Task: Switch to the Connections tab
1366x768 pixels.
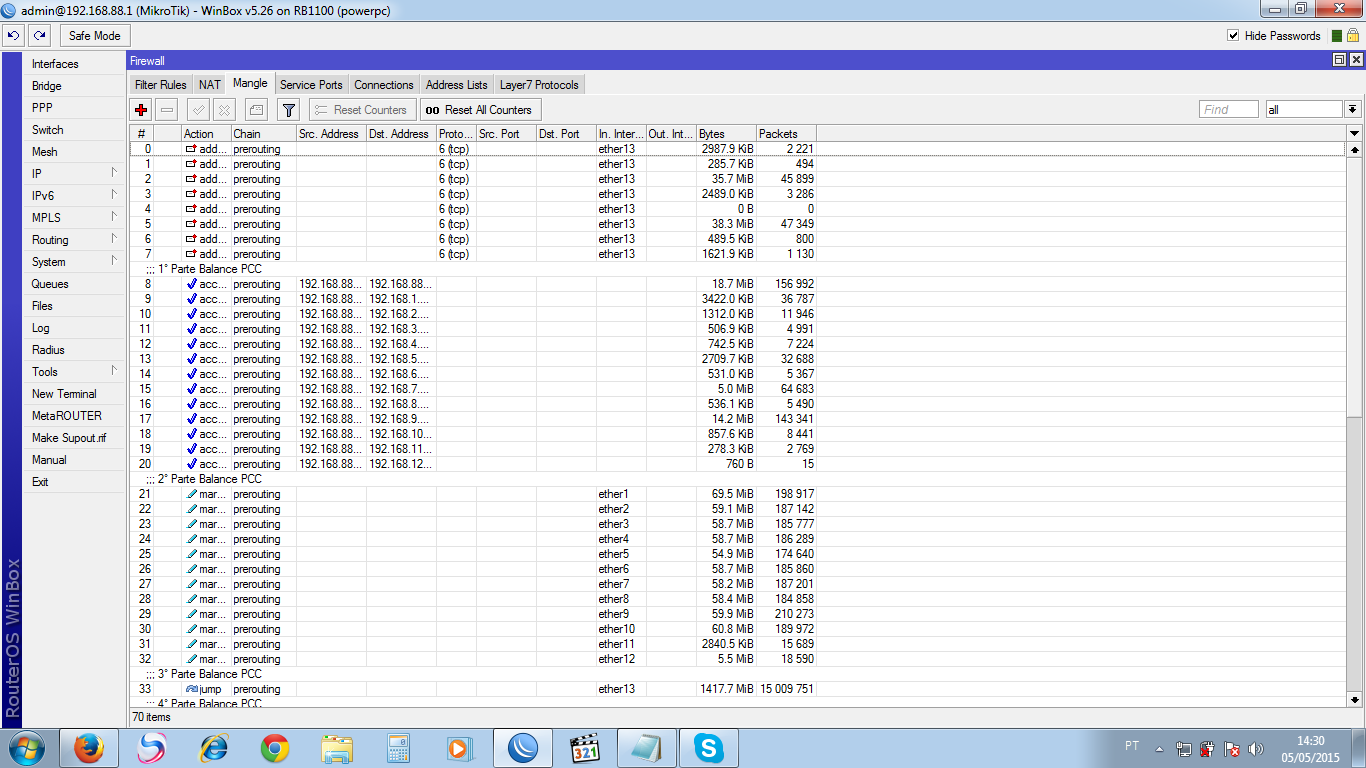Action: (x=384, y=85)
